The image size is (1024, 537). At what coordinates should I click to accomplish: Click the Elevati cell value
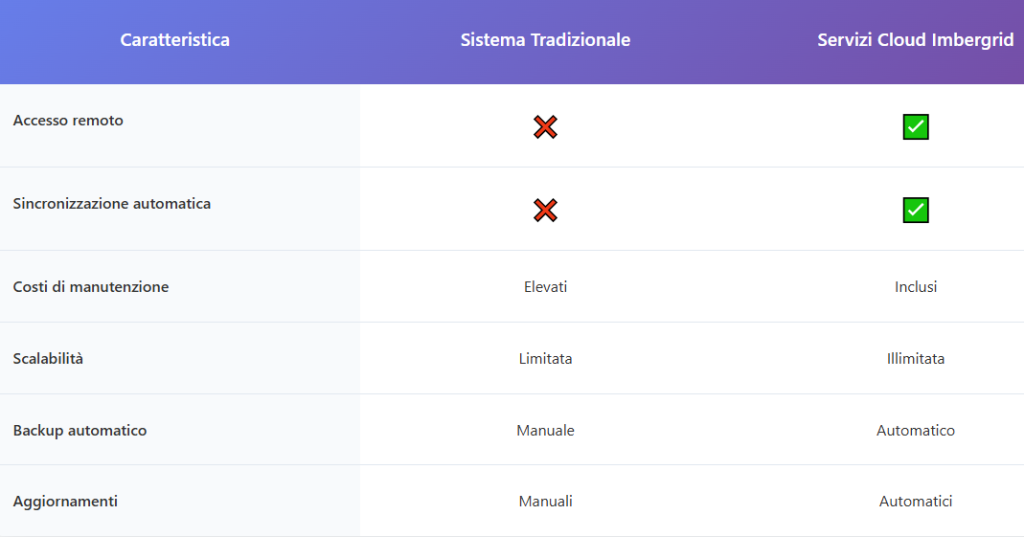(x=545, y=287)
